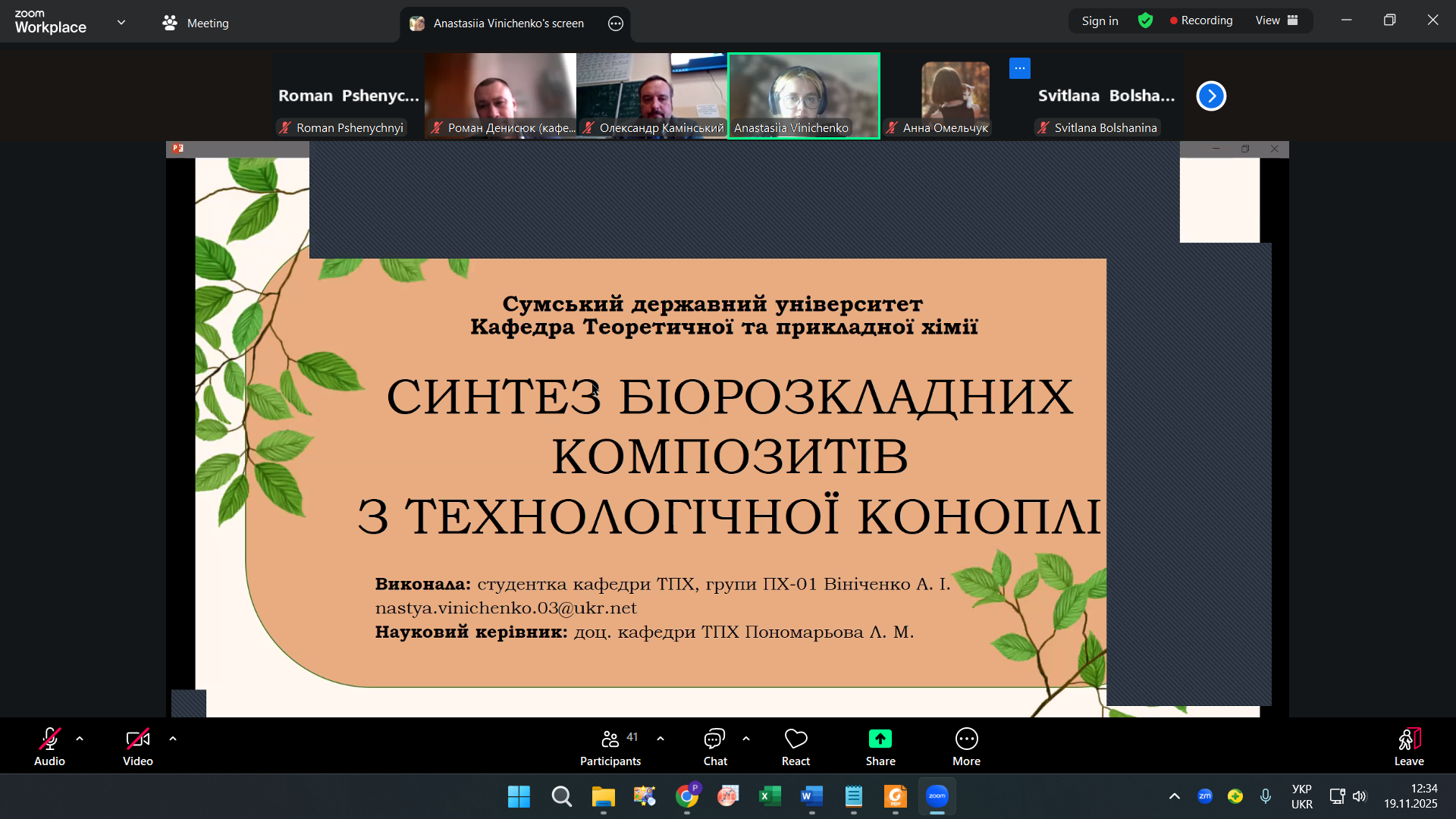Image resolution: width=1456 pixels, height=819 pixels.
Task: Expand the Zoom Workplace dropdown chevron
Action: 121,22
